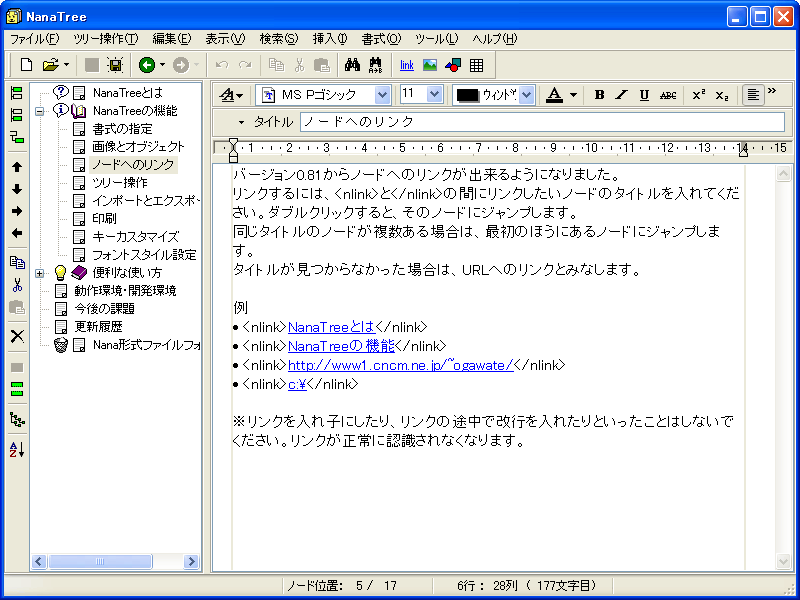The height and width of the screenshot is (600, 800).
Task: Click the redo icon in the main toolbar
Action: tap(245, 65)
